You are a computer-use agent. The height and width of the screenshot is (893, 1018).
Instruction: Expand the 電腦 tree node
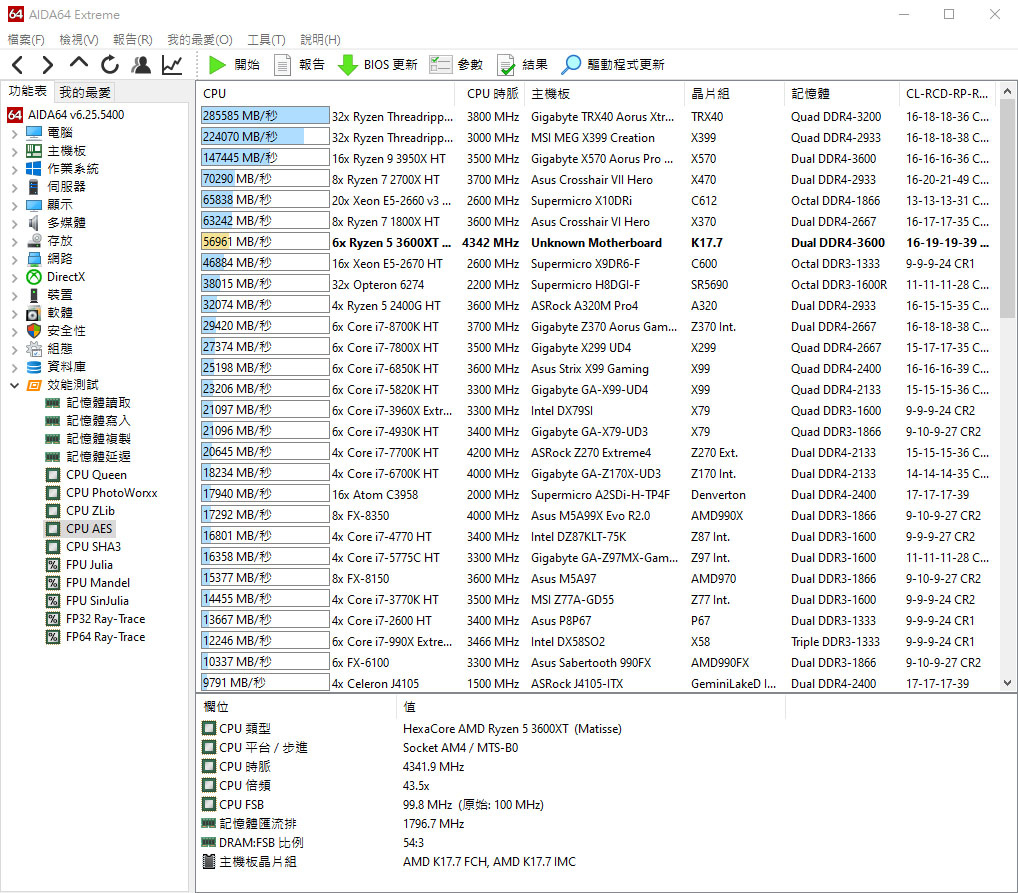[14, 134]
